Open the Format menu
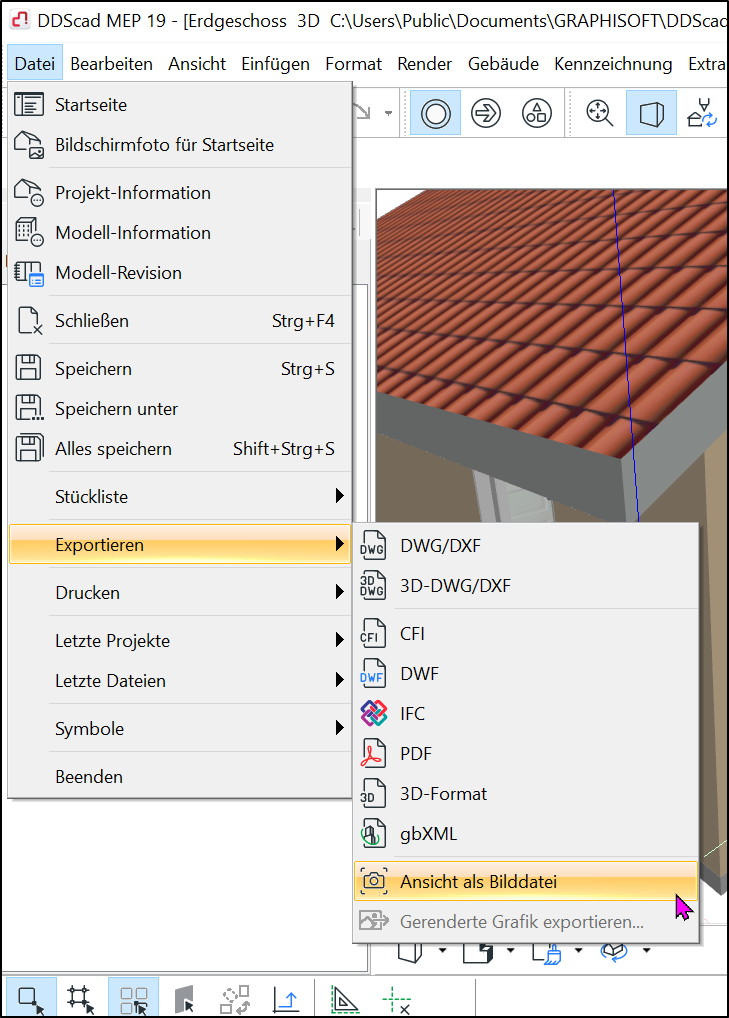This screenshot has width=729, height=1018. (x=354, y=64)
